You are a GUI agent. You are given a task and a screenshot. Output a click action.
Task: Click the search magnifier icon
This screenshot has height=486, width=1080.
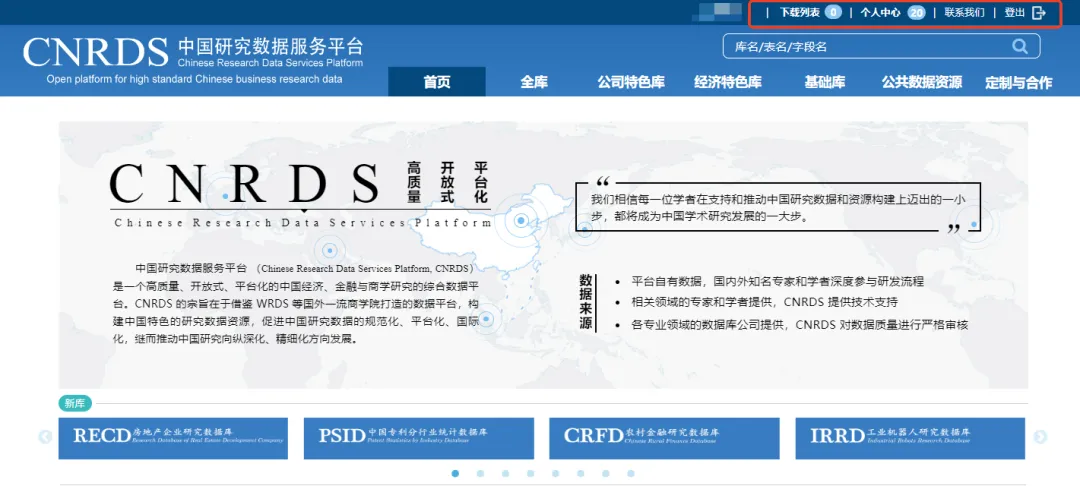point(1019,46)
